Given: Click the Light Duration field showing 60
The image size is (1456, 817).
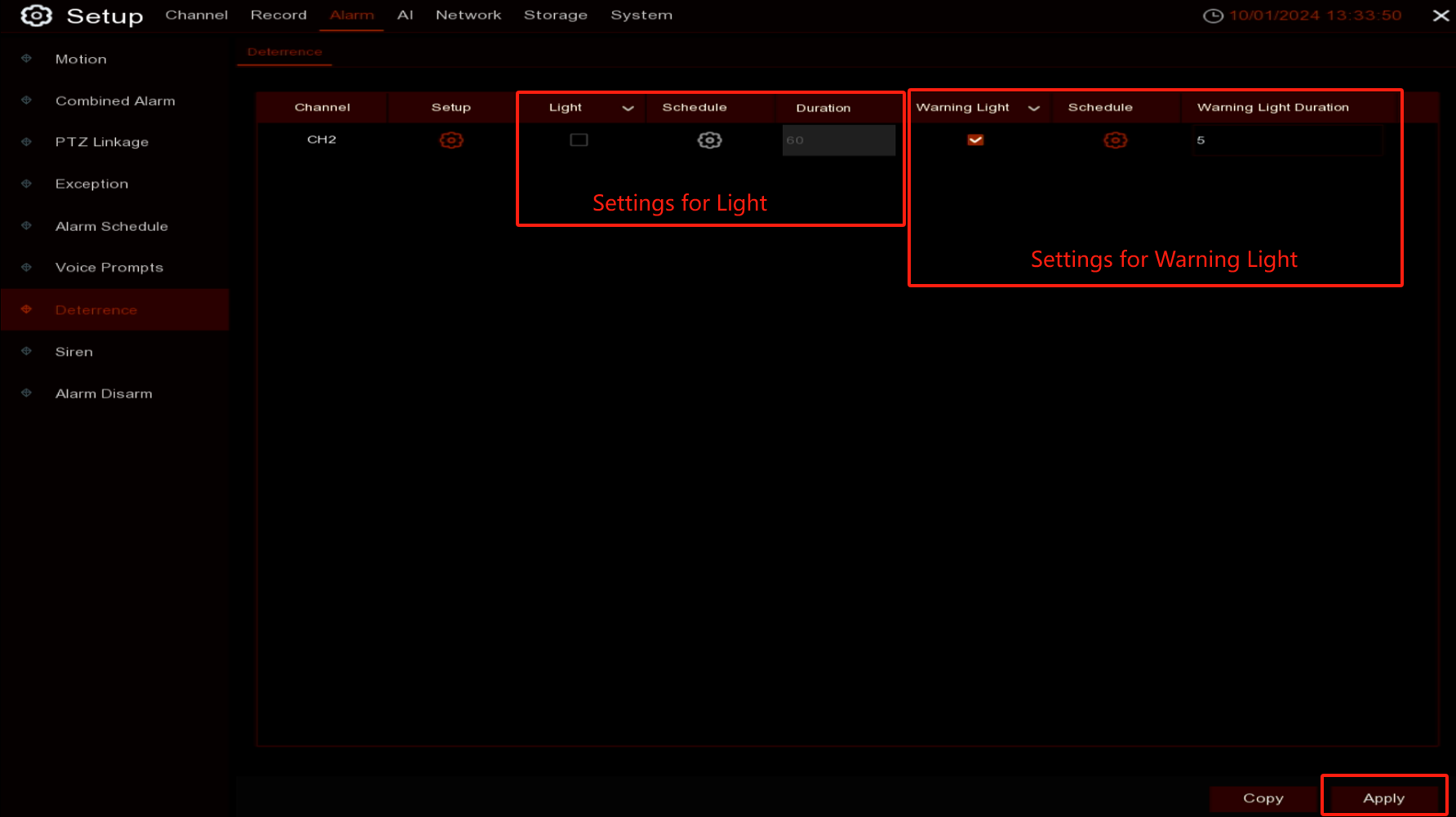Looking at the screenshot, I should [x=838, y=140].
